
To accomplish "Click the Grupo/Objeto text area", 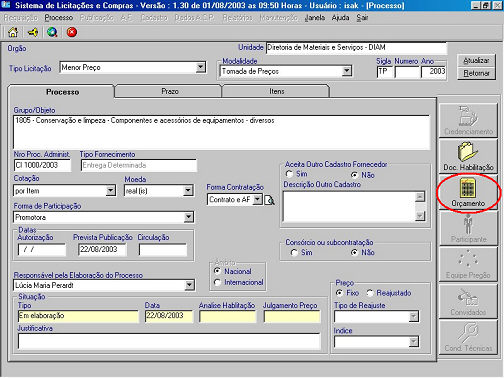I will (x=221, y=132).
